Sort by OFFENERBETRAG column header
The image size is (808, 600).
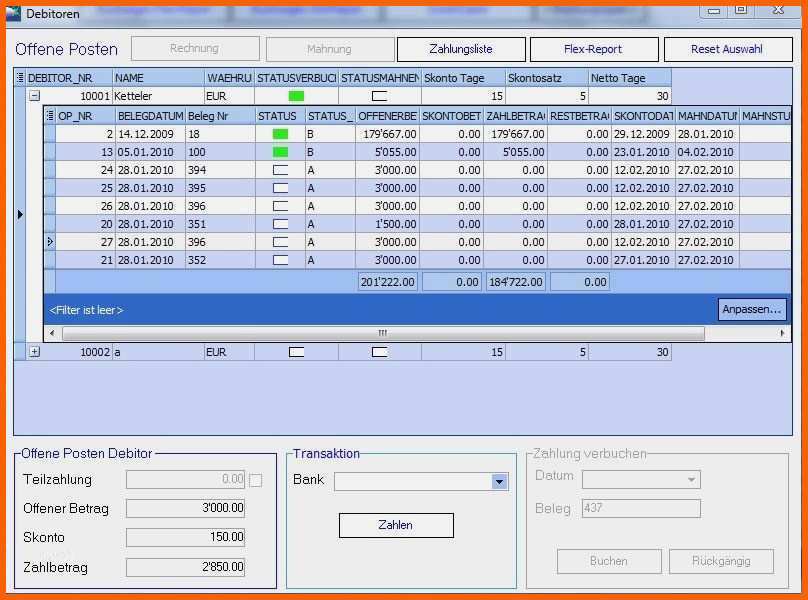click(387, 116)
